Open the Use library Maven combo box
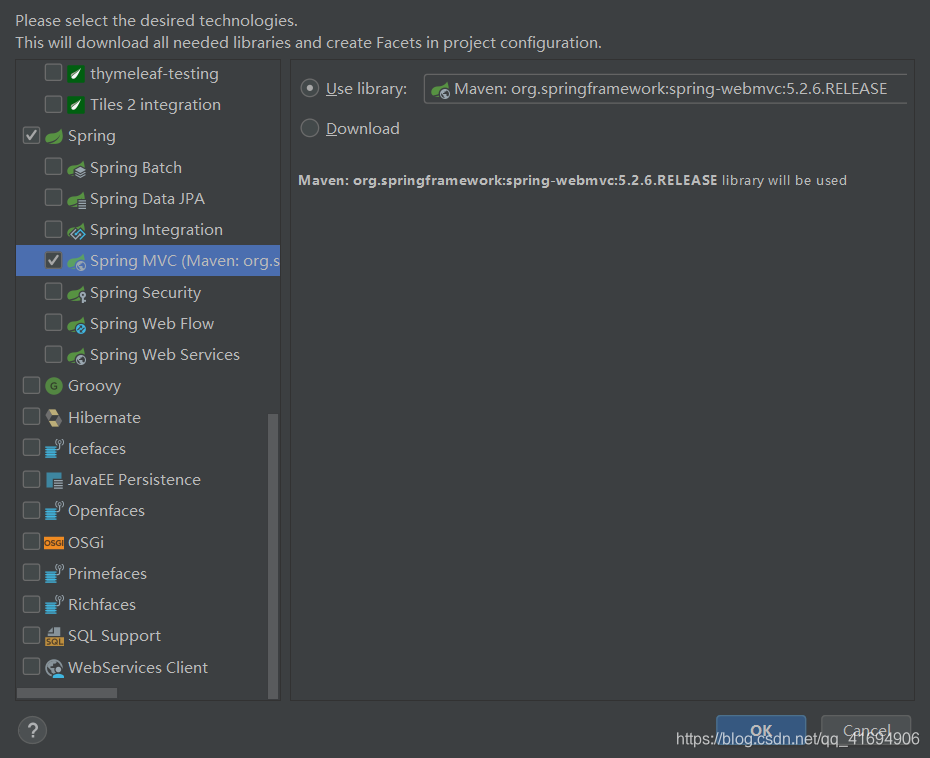 (x=665, y=89)
